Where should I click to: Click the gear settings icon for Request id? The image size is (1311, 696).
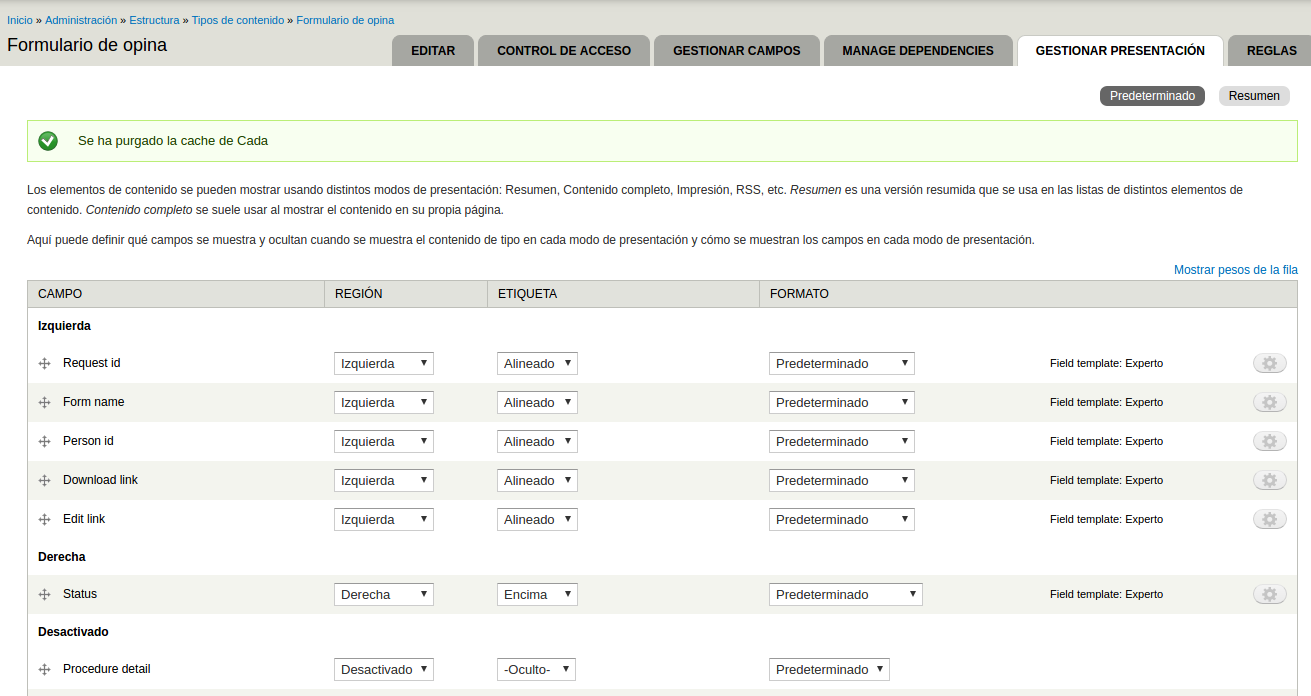1269,364
